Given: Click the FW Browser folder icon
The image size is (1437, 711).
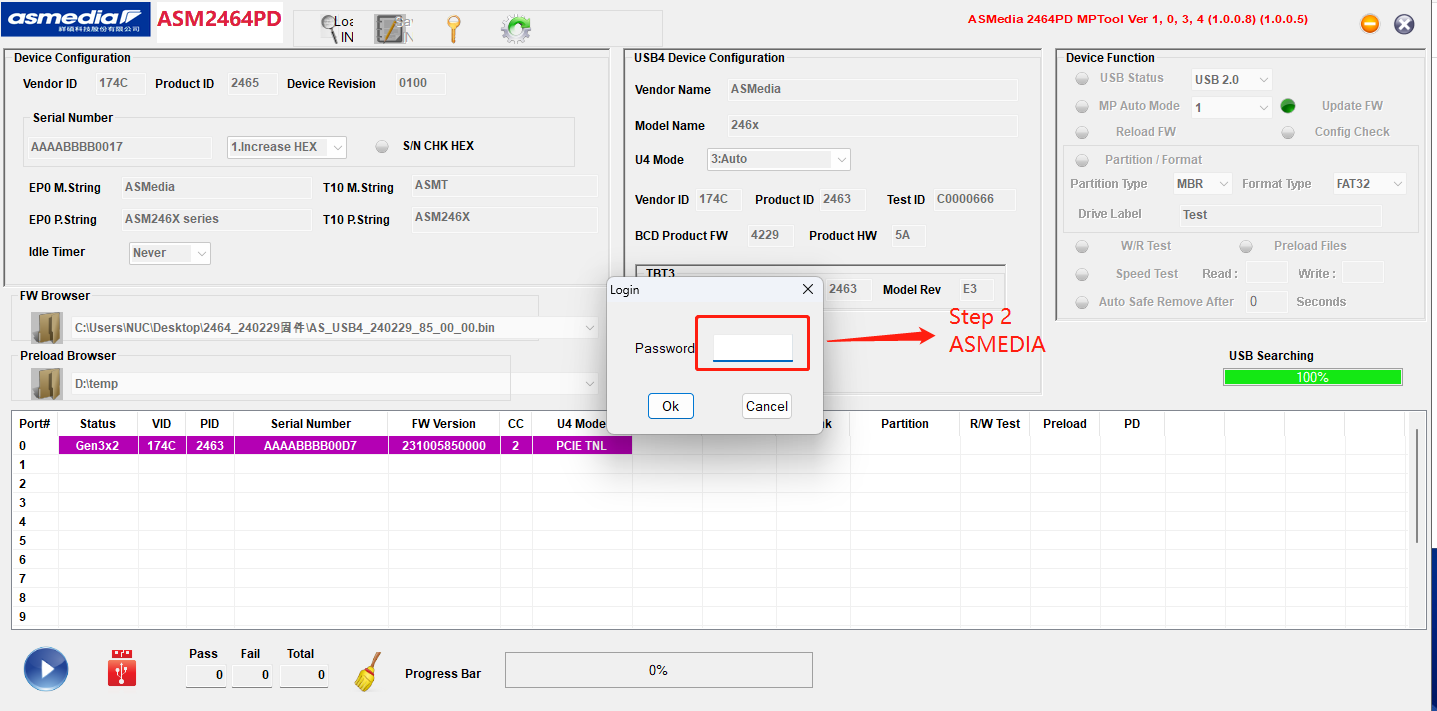Looking at the screenshot, I should 47,327.
